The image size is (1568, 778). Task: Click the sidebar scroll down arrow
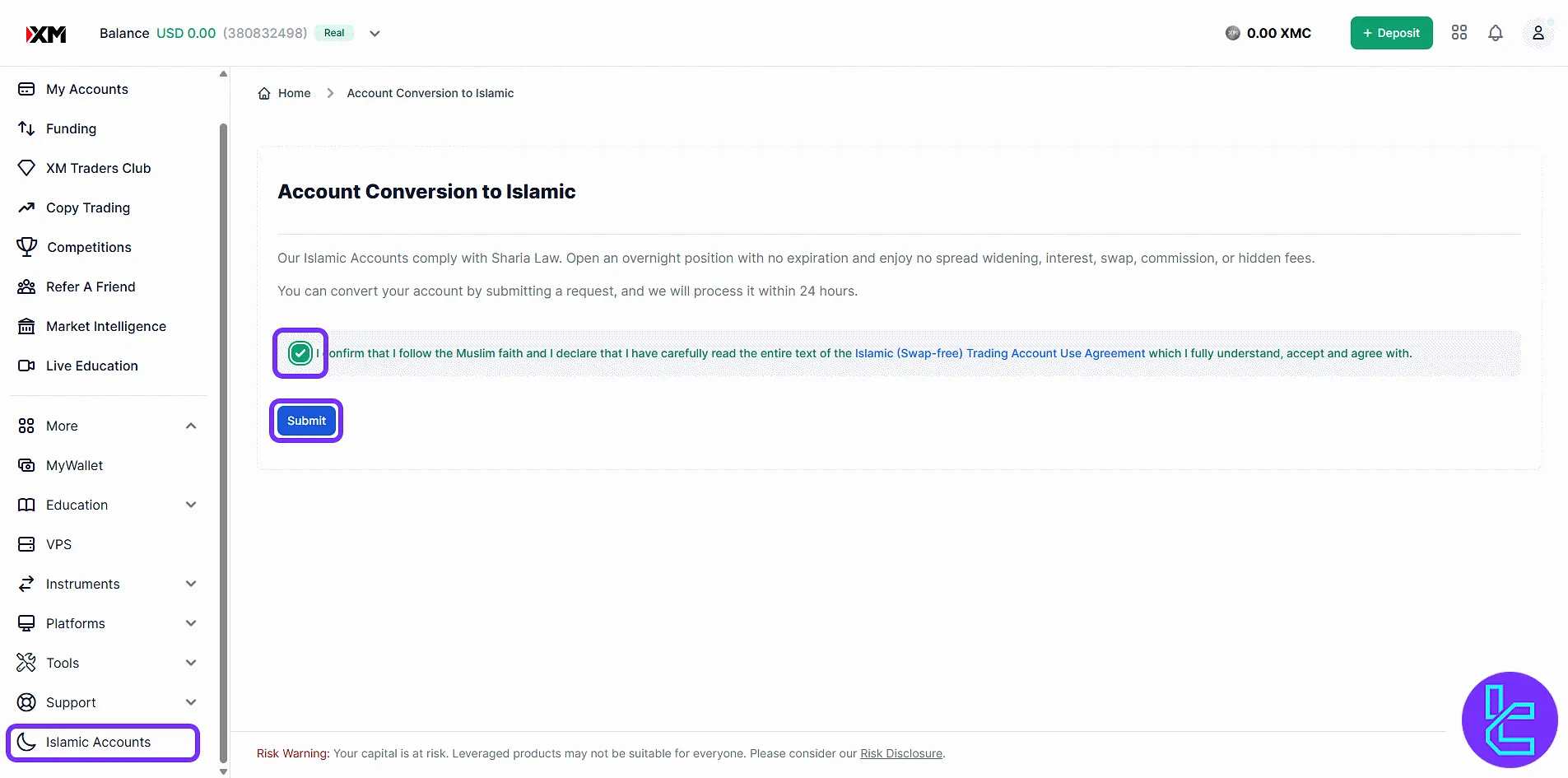tap(223, 772)
